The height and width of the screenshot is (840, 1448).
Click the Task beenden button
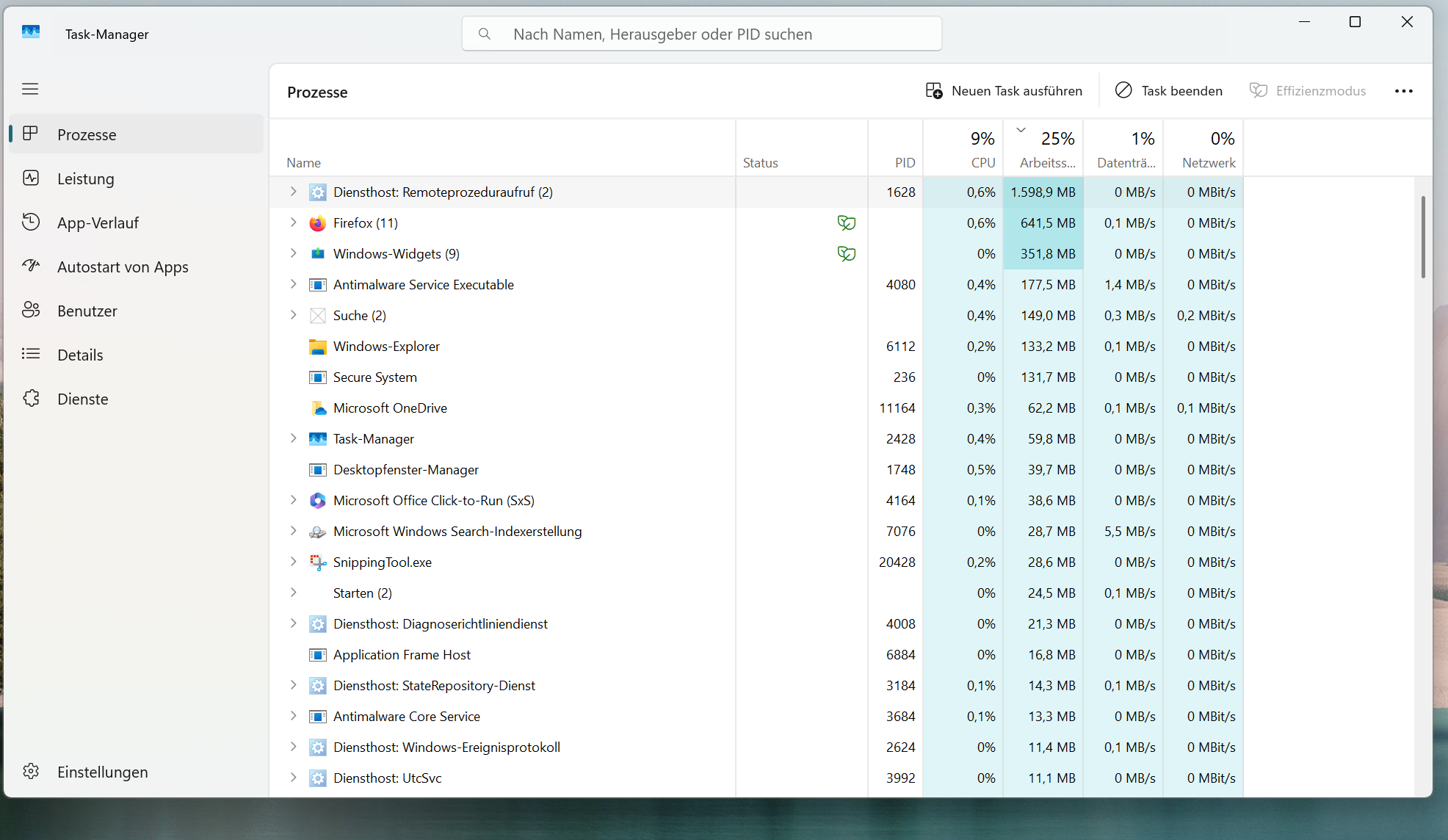point(1168,90)
